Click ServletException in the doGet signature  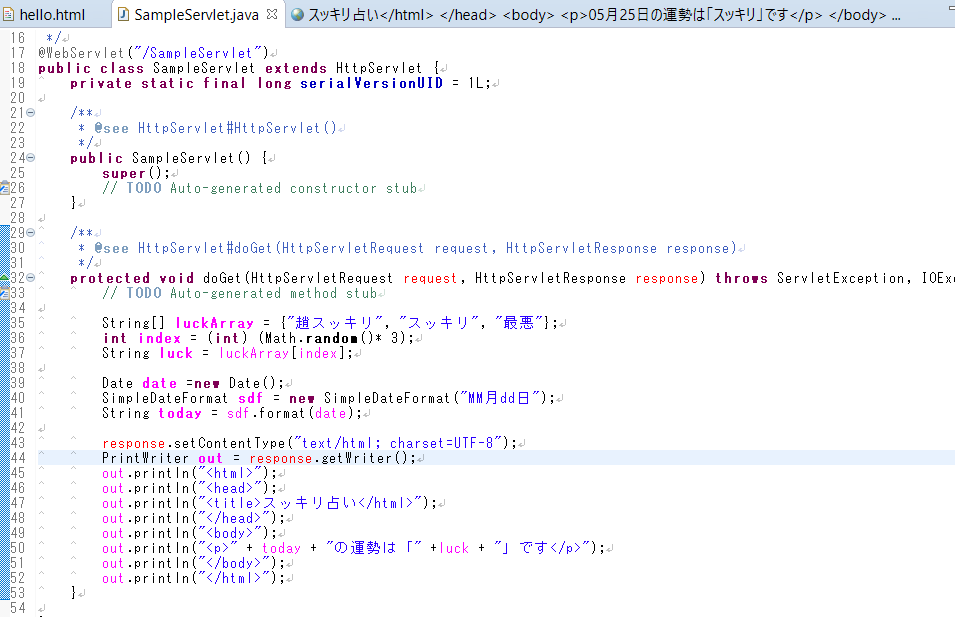click(x=840, y=278)
